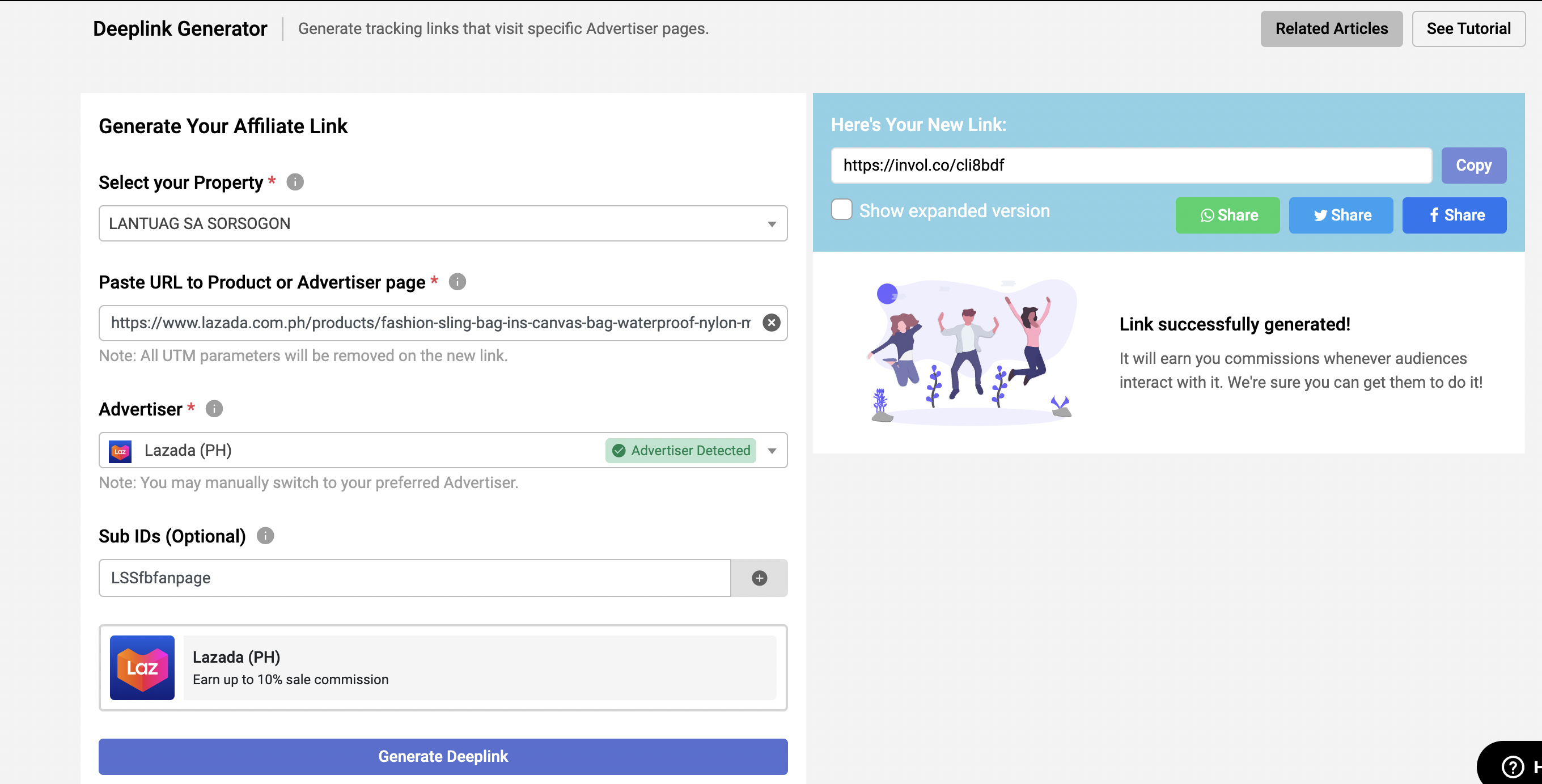This screenshot has height=784, width=1542.
Task: Open the help widget icon
Action: (1513, 766)
